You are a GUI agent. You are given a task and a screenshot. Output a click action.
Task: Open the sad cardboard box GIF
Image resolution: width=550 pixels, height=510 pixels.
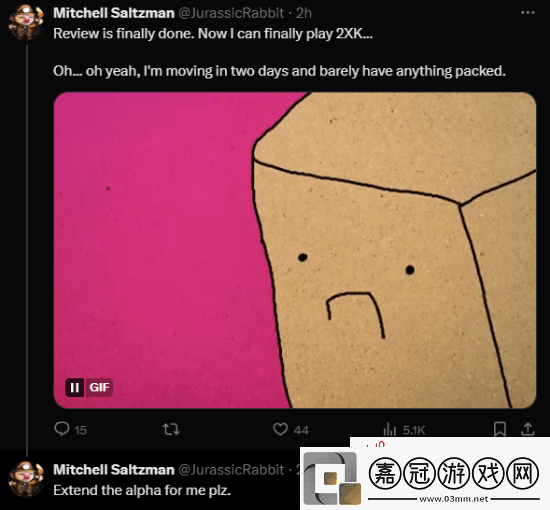click(295, 250)
